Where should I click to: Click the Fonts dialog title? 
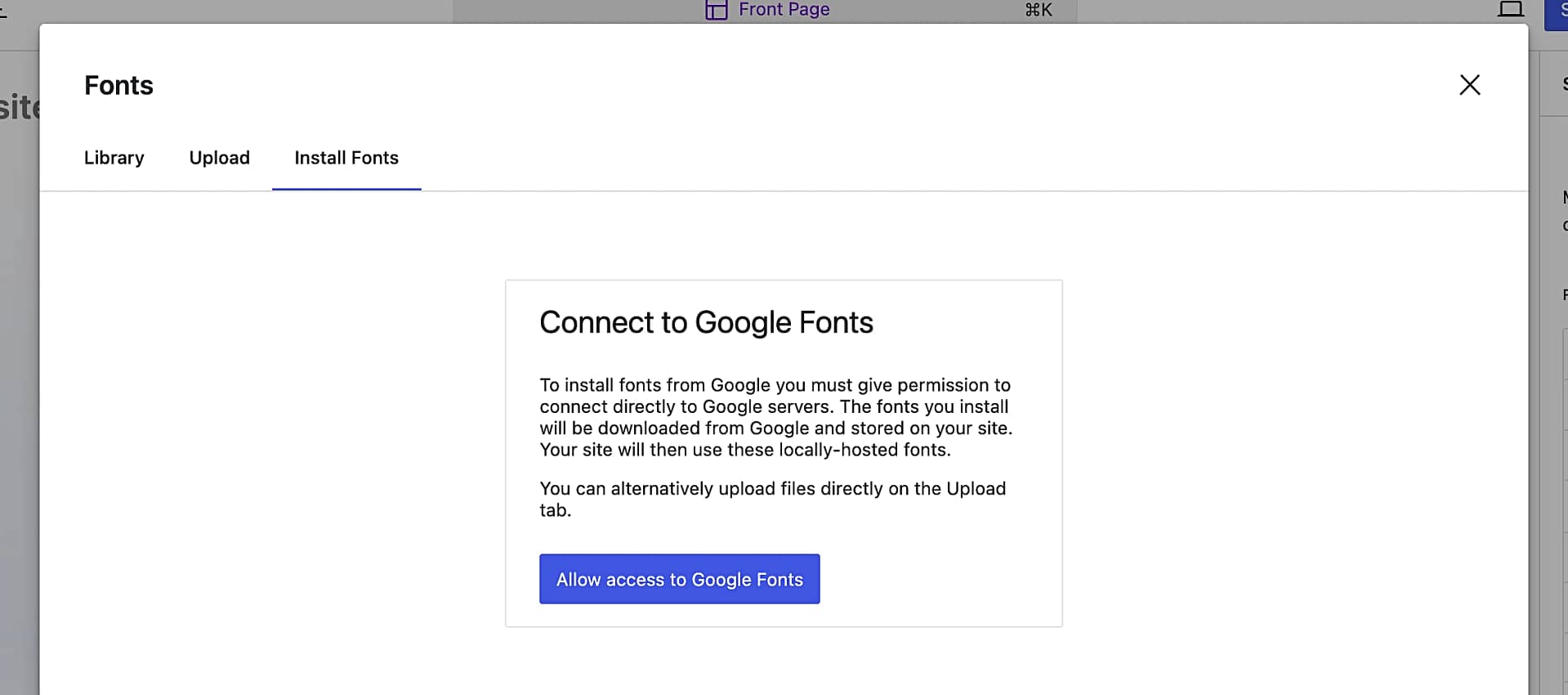coord(118,85)
